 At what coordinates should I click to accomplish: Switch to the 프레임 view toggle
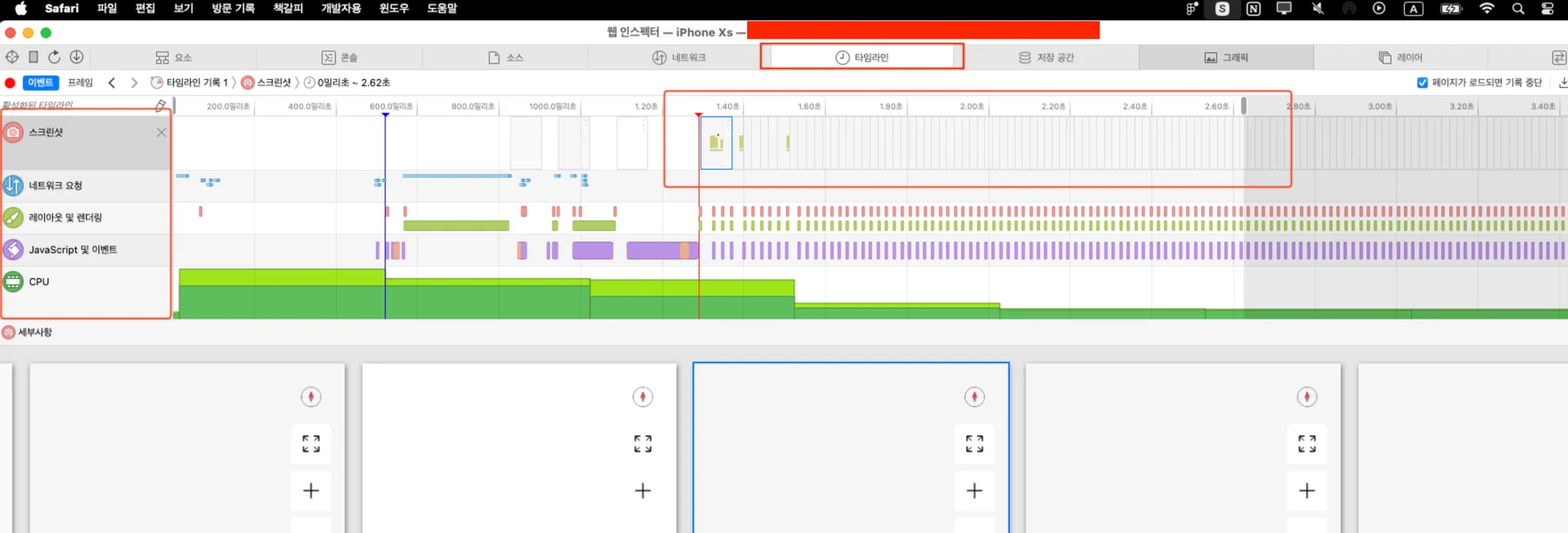click(80, 82)
